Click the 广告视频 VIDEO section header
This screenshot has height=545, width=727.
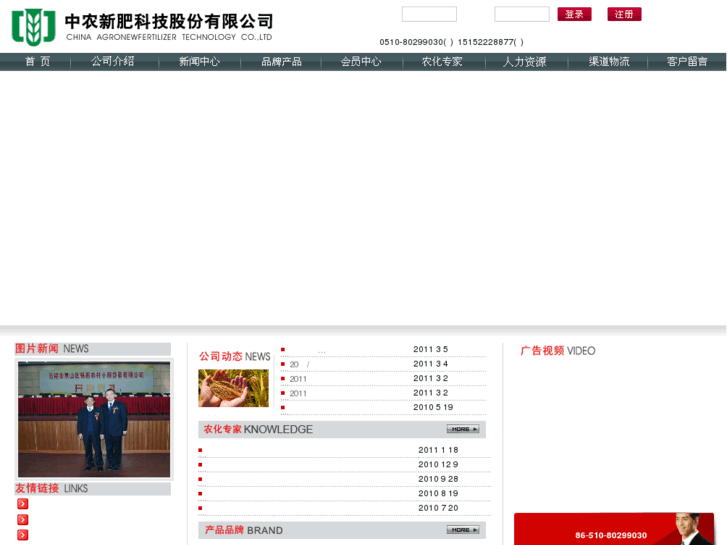pos(558,351)
